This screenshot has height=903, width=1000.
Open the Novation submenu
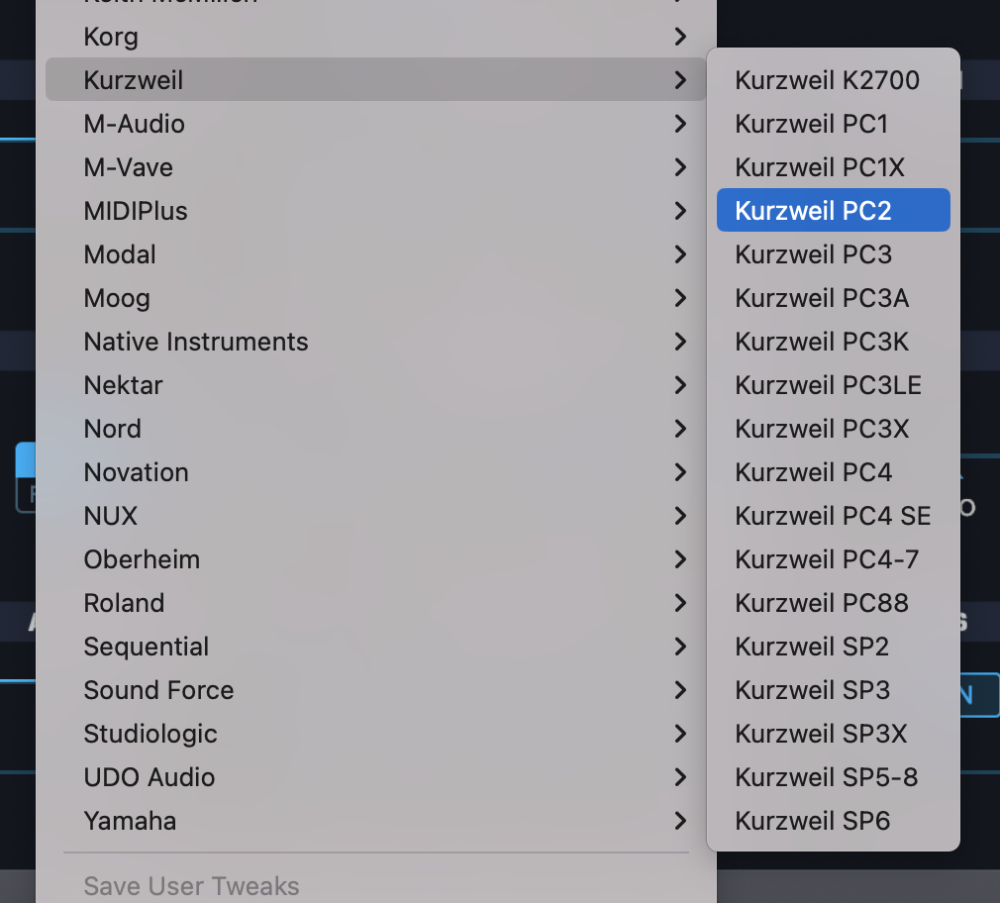tap(136, 472)
